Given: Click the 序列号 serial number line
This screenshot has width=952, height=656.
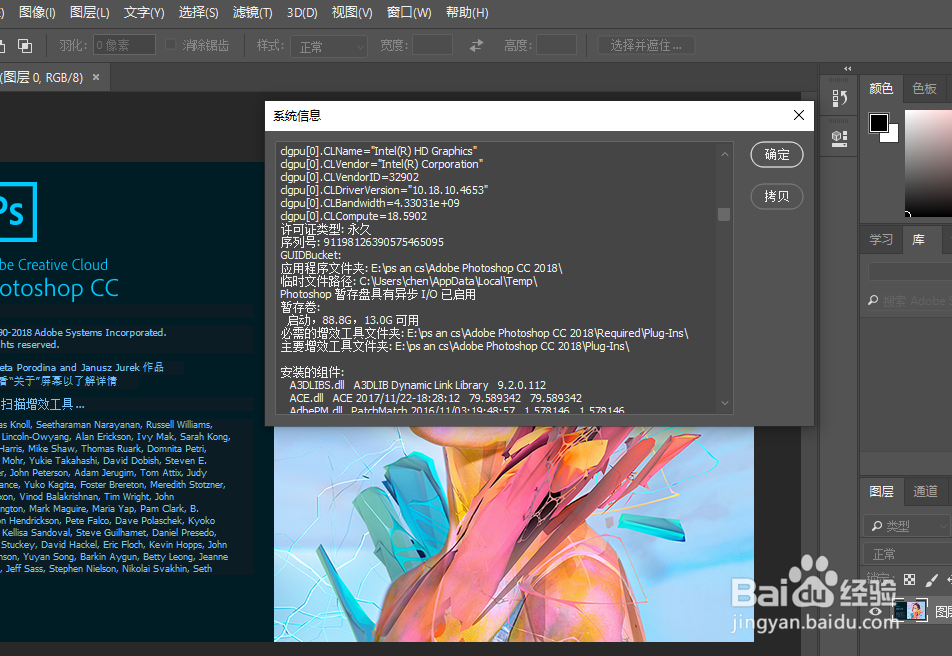Looking at the screenshot, I should pos(362,242).
